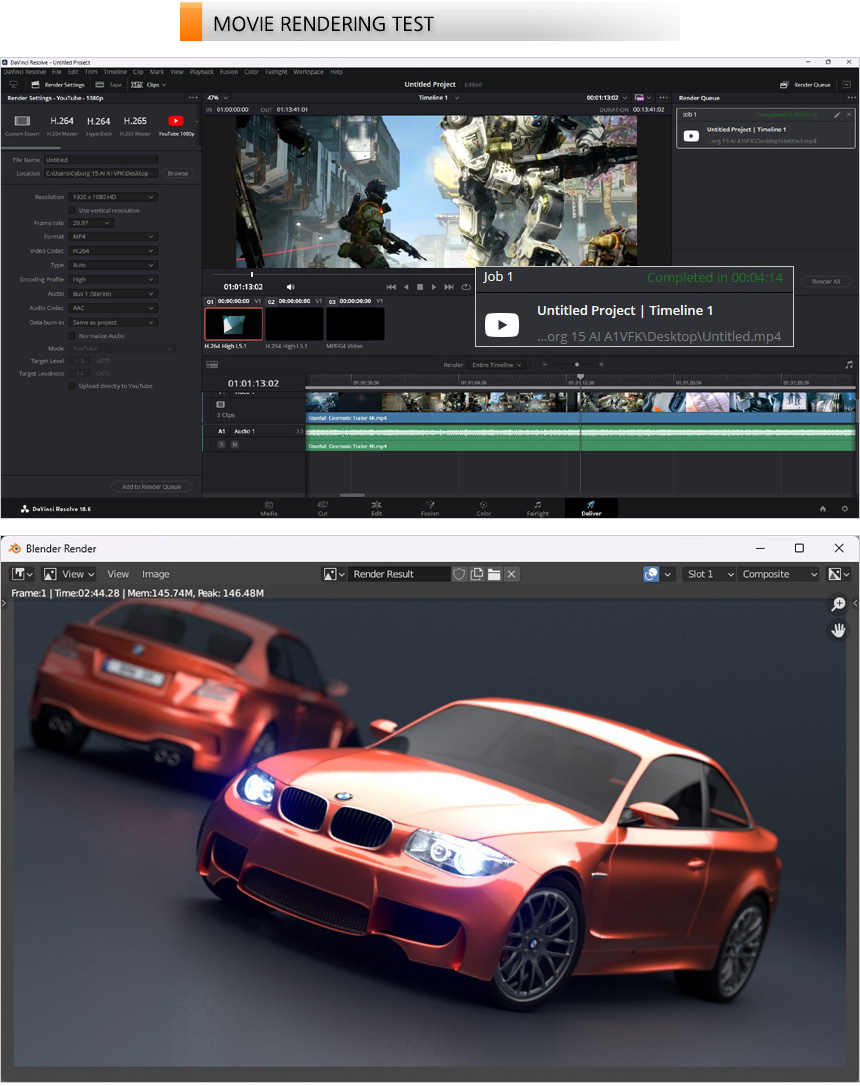Switch to the Cut page

(323, 508)
